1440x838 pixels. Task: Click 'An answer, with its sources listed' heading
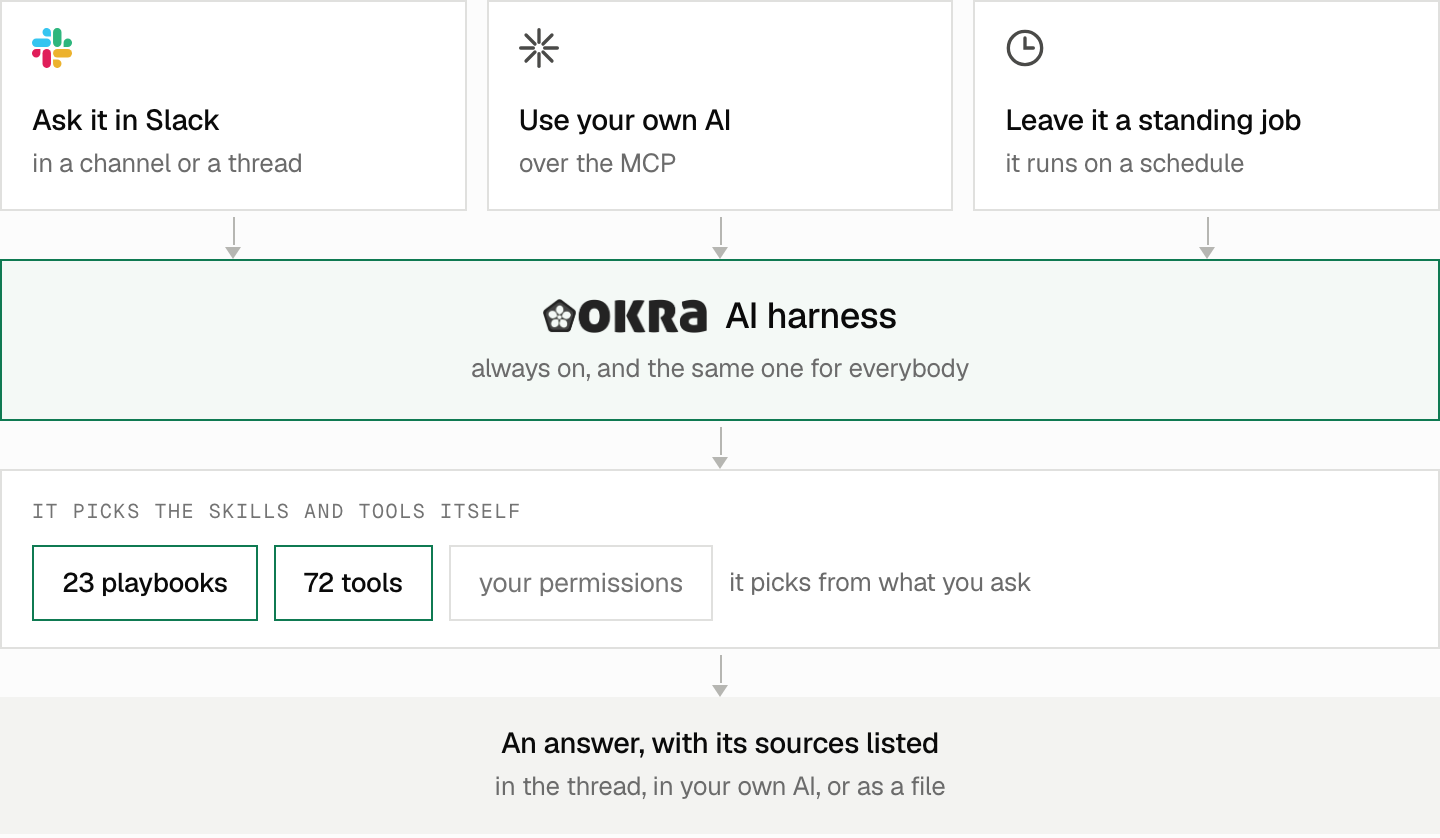pos(720,744)
